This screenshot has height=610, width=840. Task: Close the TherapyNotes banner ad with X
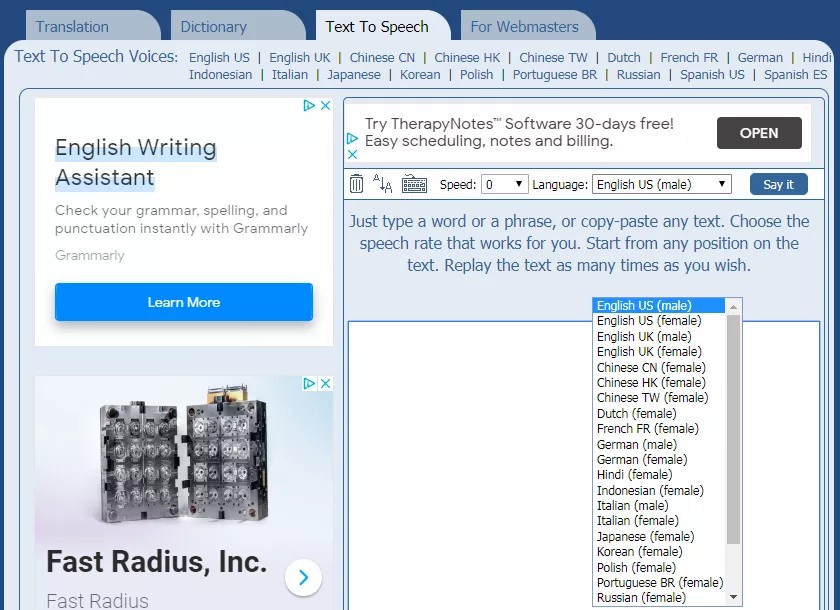point(352,155)
